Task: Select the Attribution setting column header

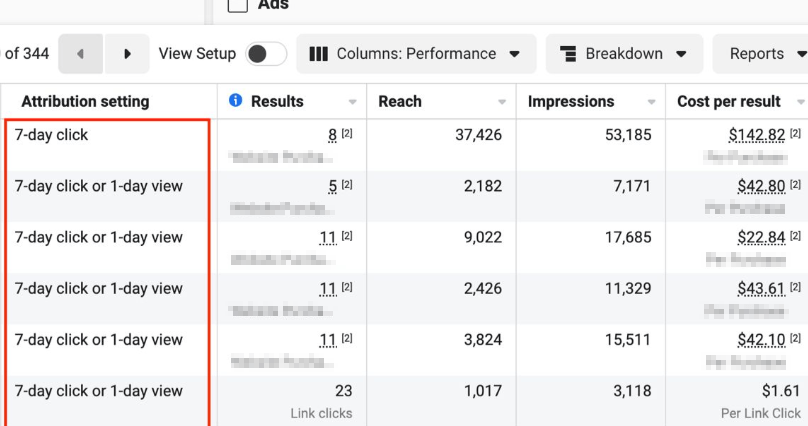Action: point(85,101)
